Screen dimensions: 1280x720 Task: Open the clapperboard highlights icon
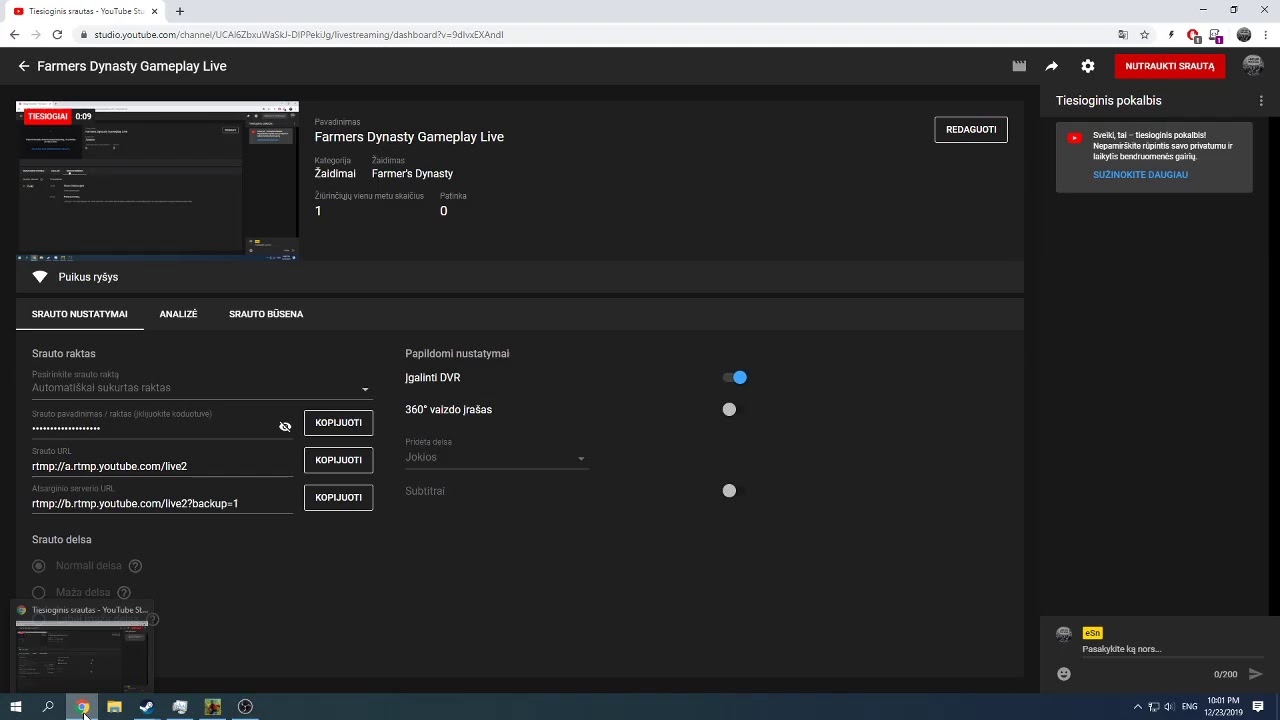[1019, 66]
